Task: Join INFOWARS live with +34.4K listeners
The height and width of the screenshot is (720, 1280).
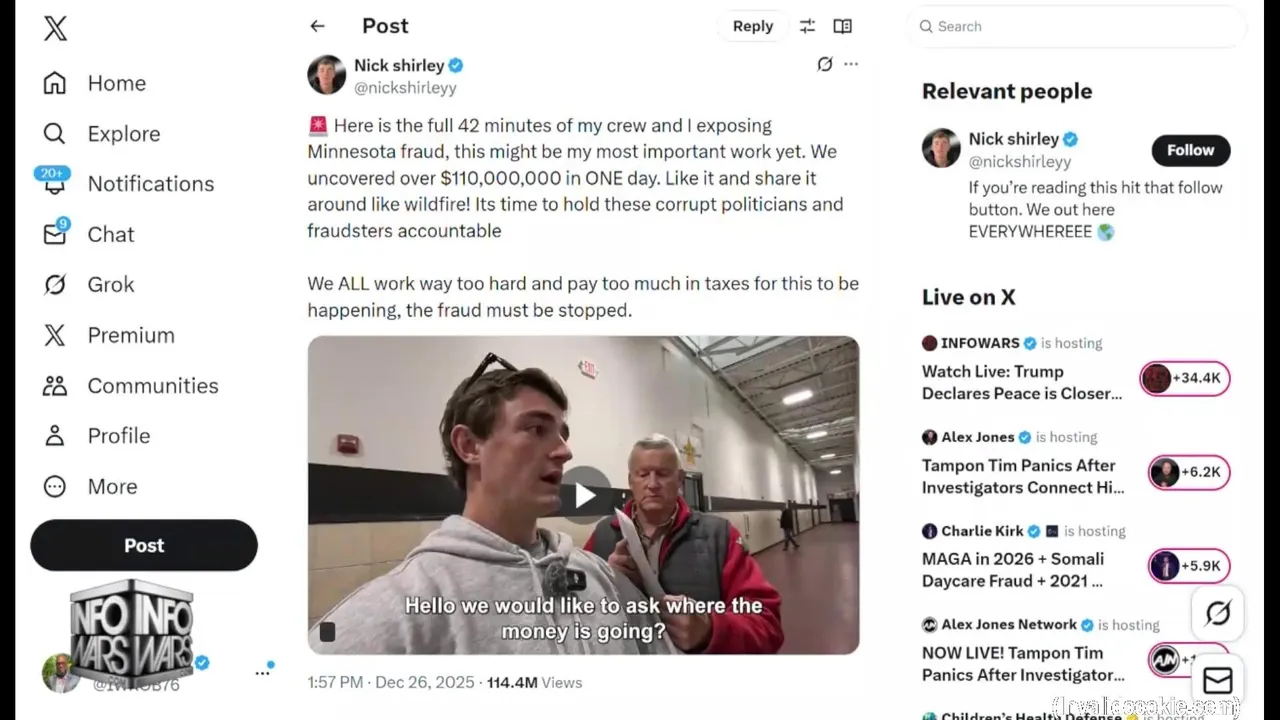Action: [1185, 379]
